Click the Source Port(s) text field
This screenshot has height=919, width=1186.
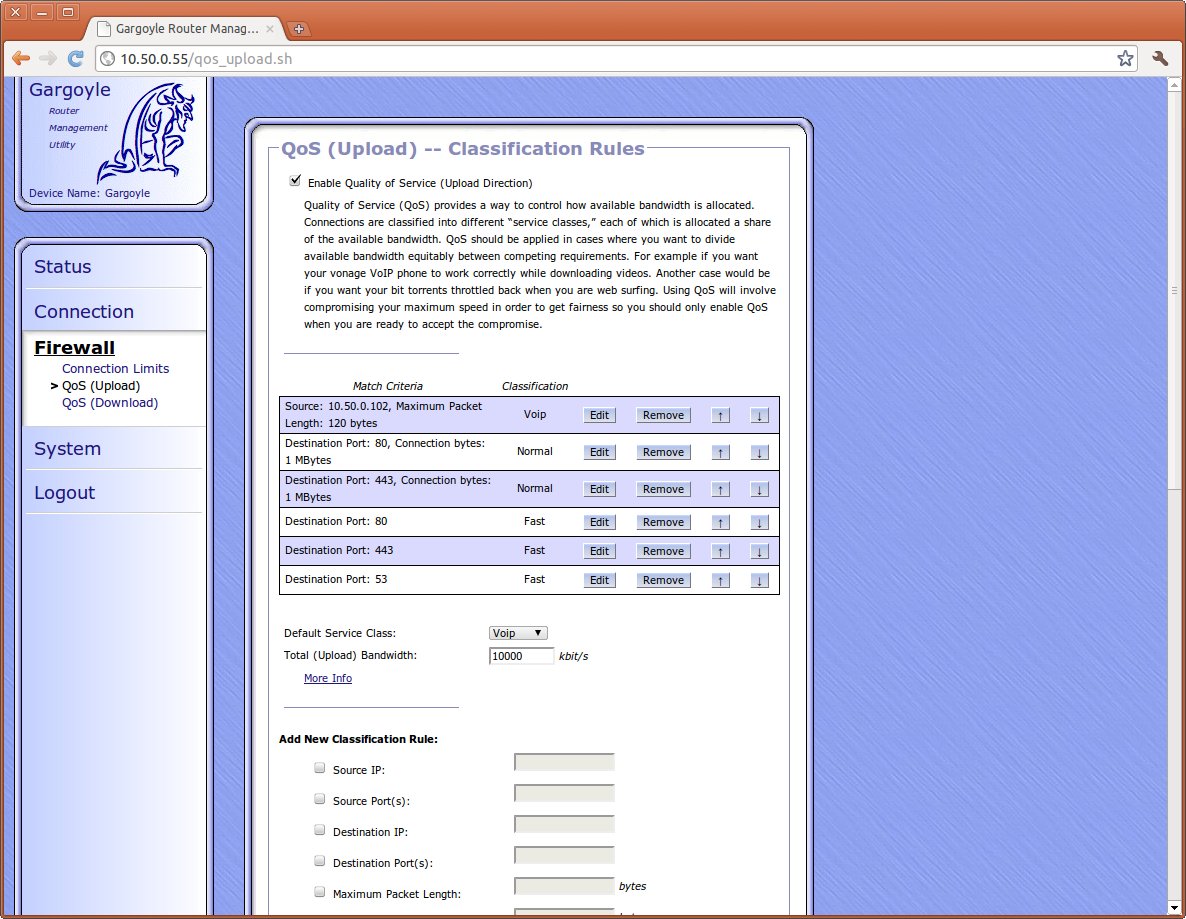point(564,793)
